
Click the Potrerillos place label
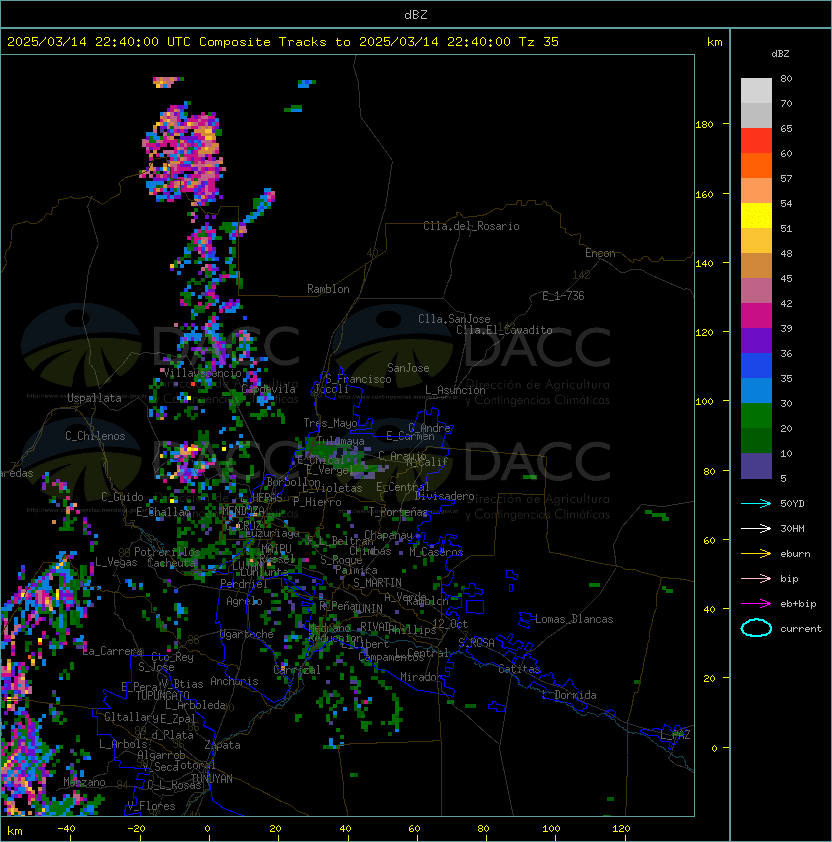pyautogui.click(x=167, y=551)
